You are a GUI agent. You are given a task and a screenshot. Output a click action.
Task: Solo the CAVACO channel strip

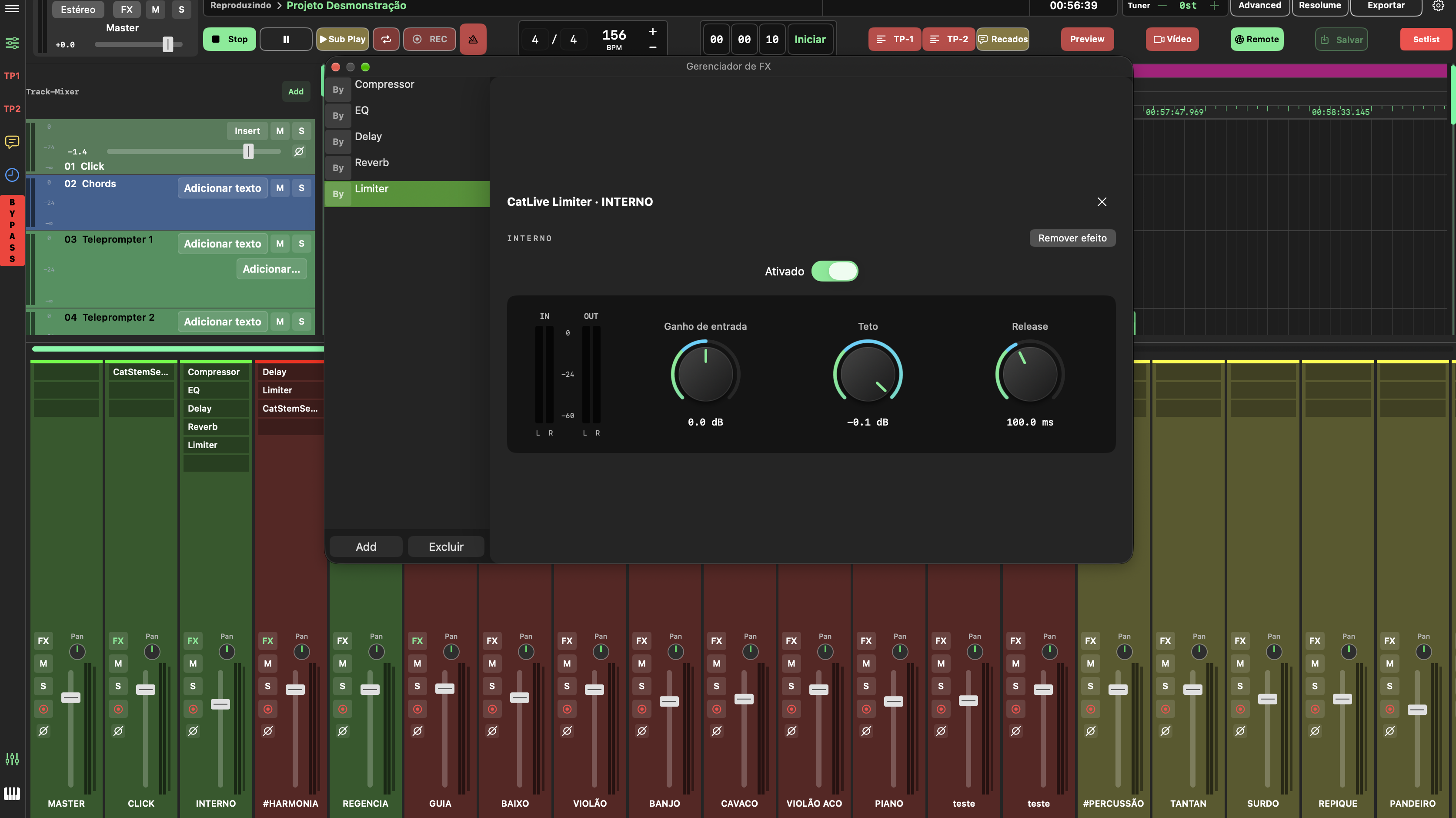click(716, 686)
